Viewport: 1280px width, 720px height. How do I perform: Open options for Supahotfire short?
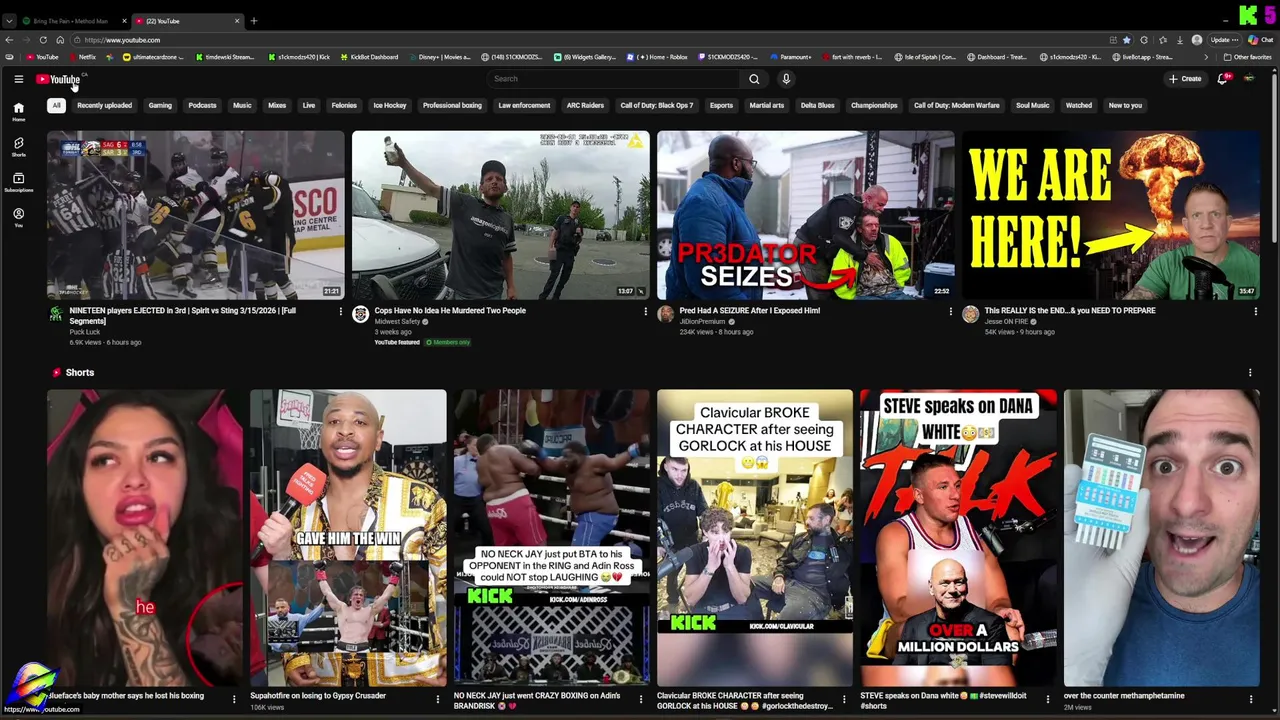[437, 699]
